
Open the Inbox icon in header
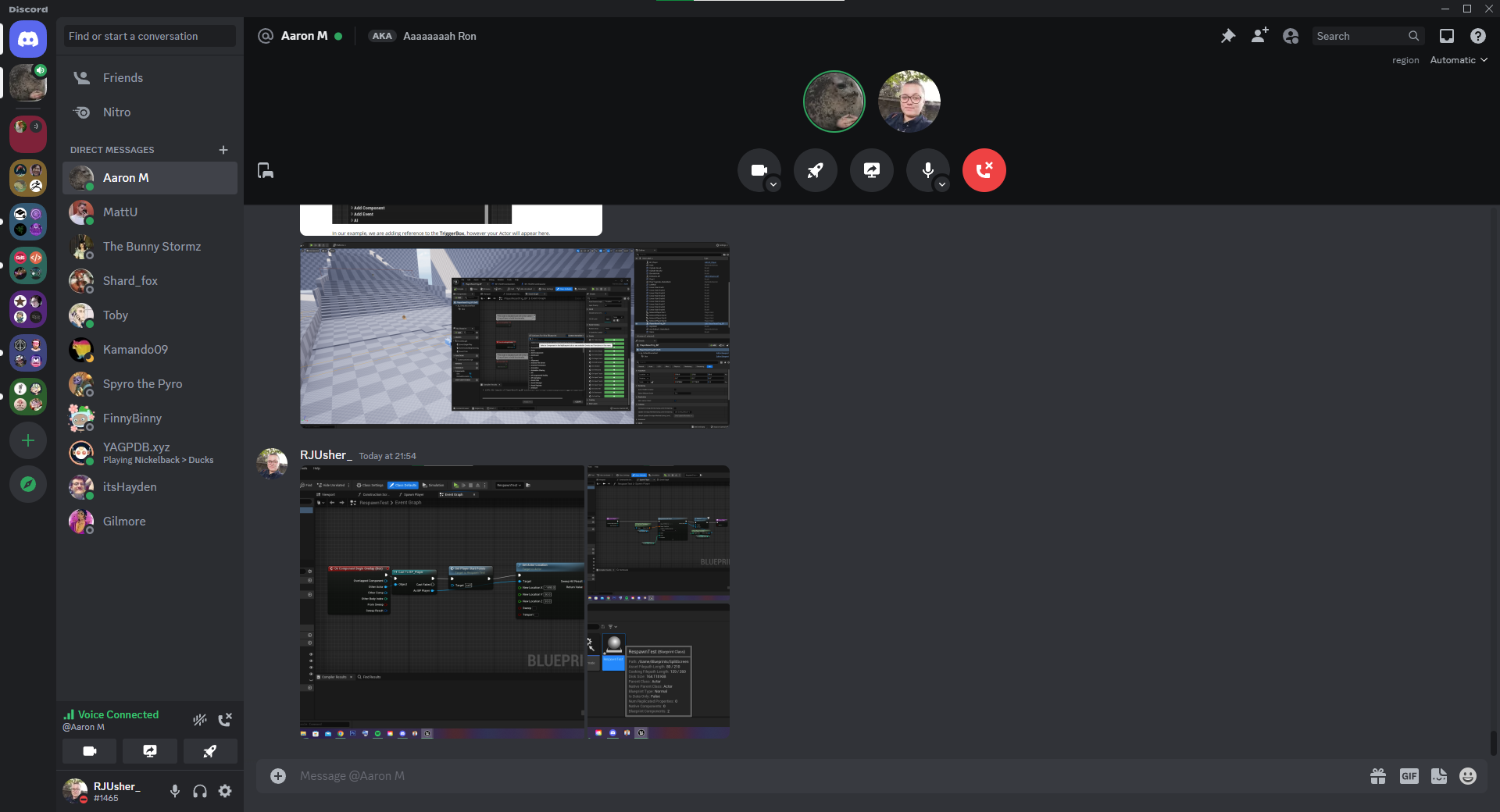point(1447,36)
